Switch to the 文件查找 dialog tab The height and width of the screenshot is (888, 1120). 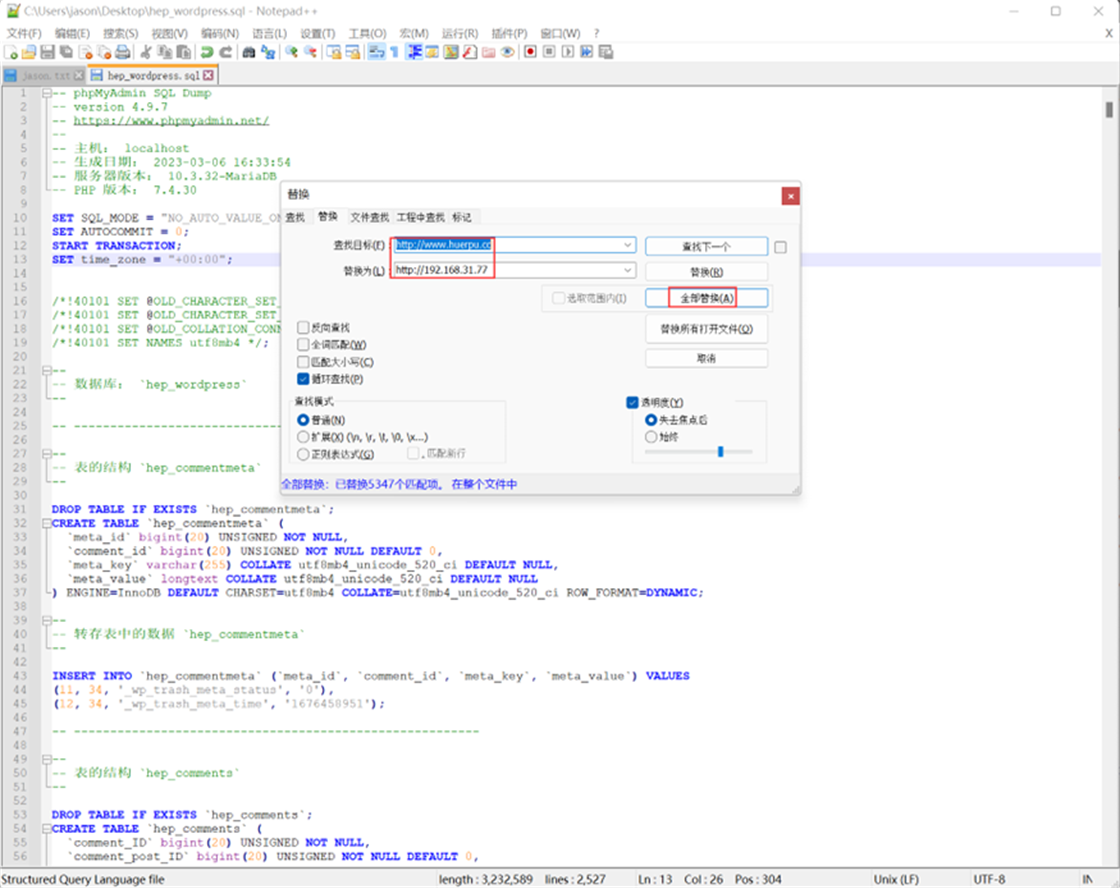pyautogui.click(x=369, y=217)
